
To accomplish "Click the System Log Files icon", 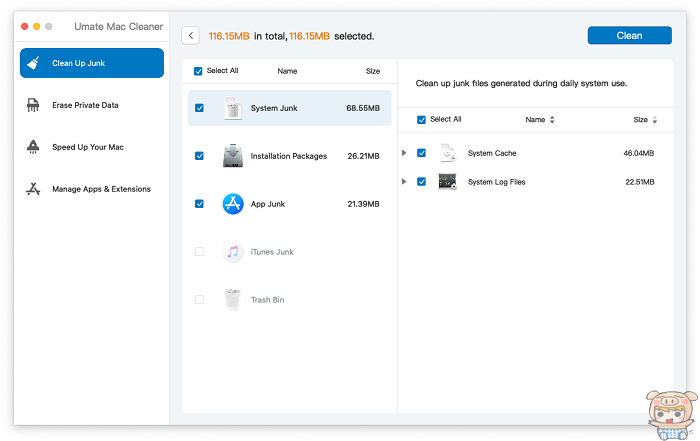I will [447, 182].
